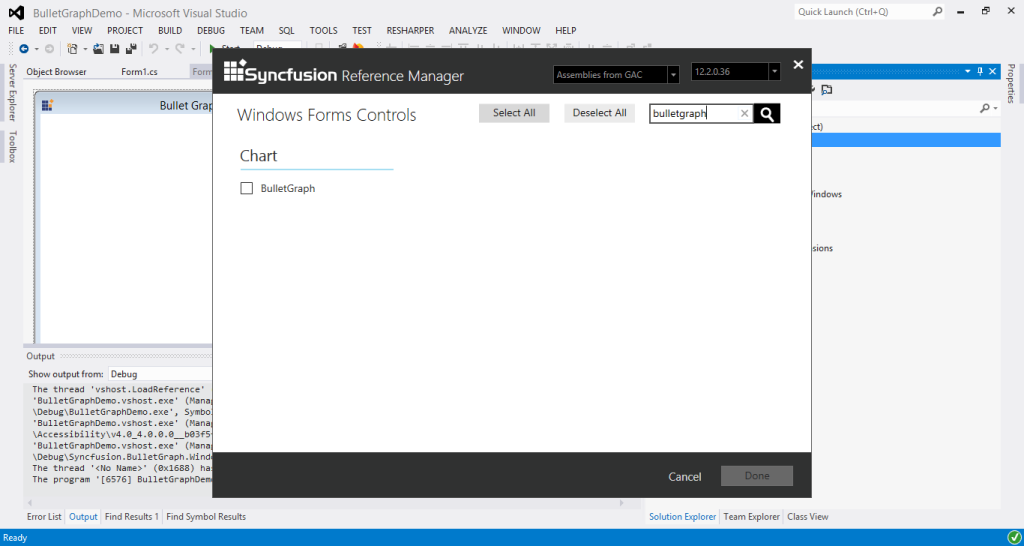Click the Open File toolbar icon
The width and height of the screenshot is (1024, 546).
(x=99, y=48)
